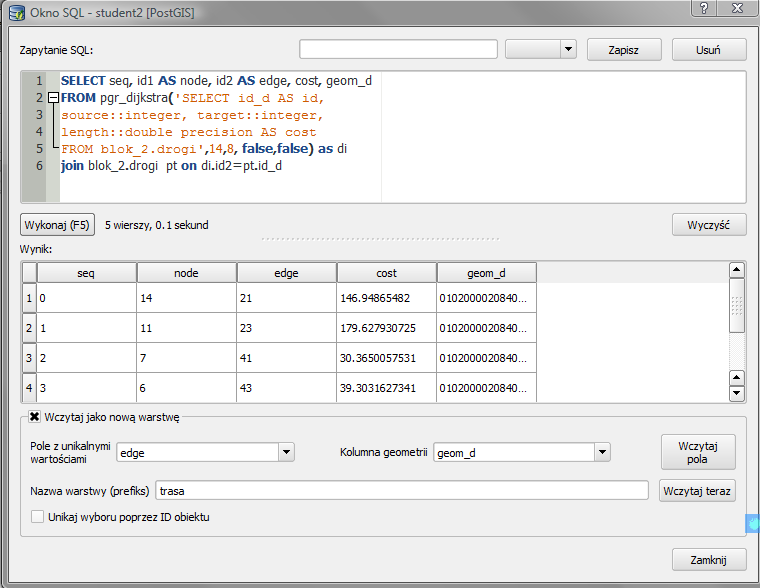Click the edge cell with value 43
The image size is (760, 588).
[x=286, y=388]
